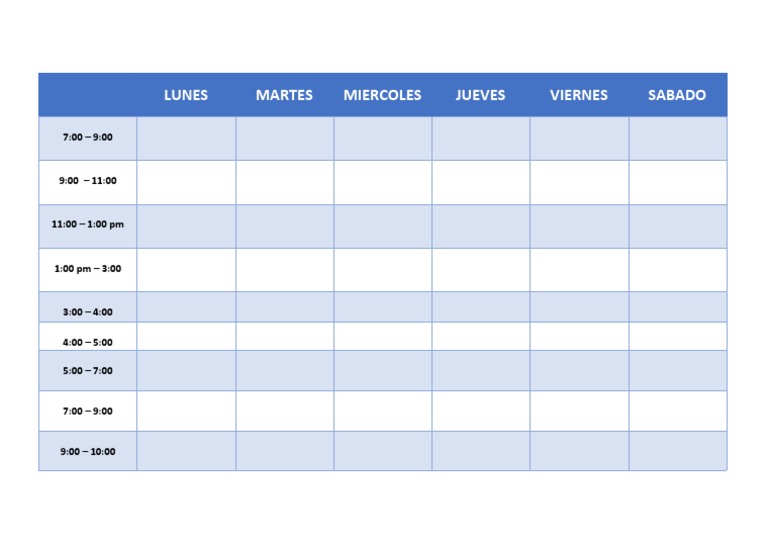Click the VIERNES column header
This screenshot has height=543, width=768.
click(x=578, y=95)
